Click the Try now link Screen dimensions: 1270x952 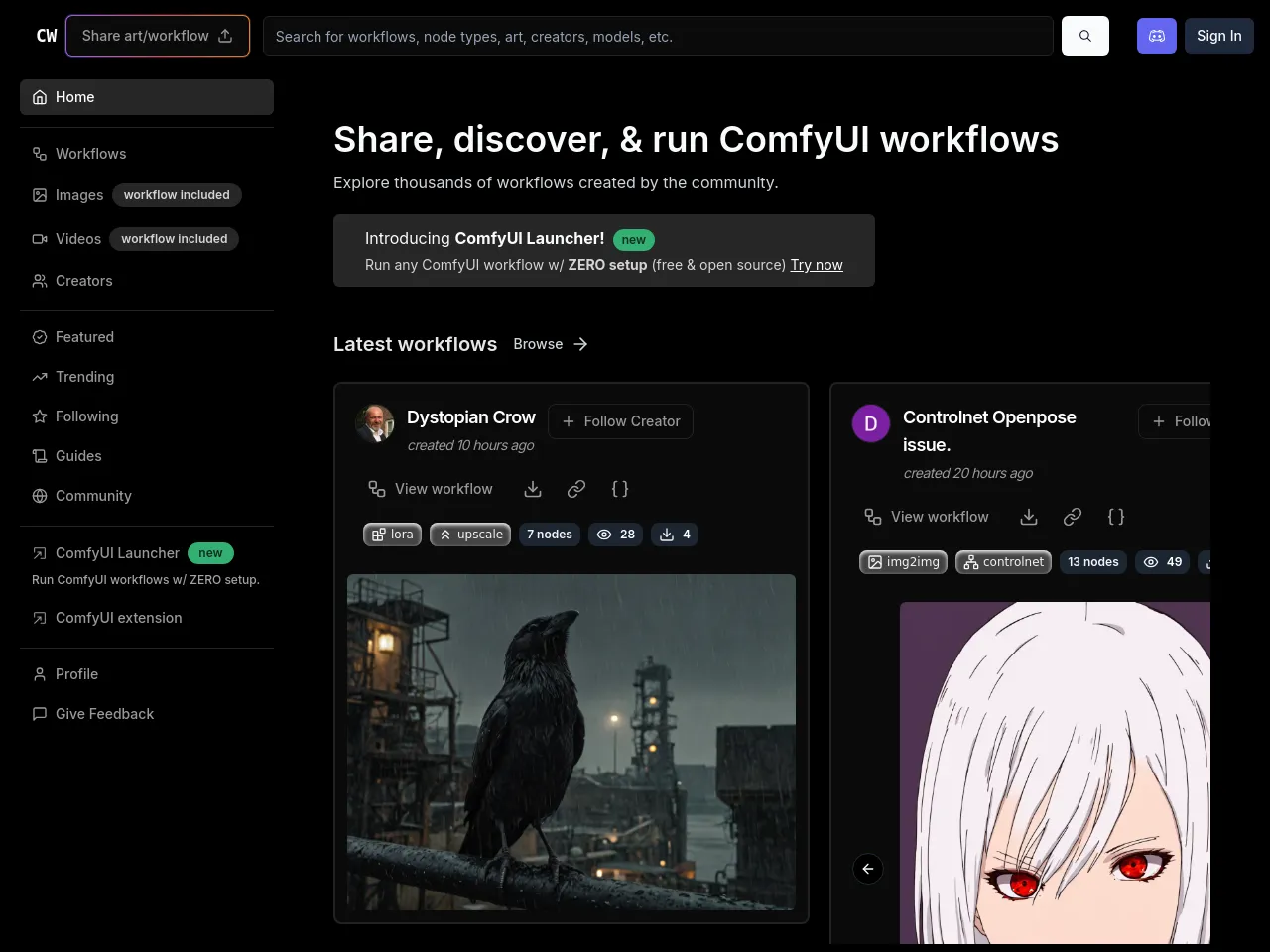pos(816,265)
